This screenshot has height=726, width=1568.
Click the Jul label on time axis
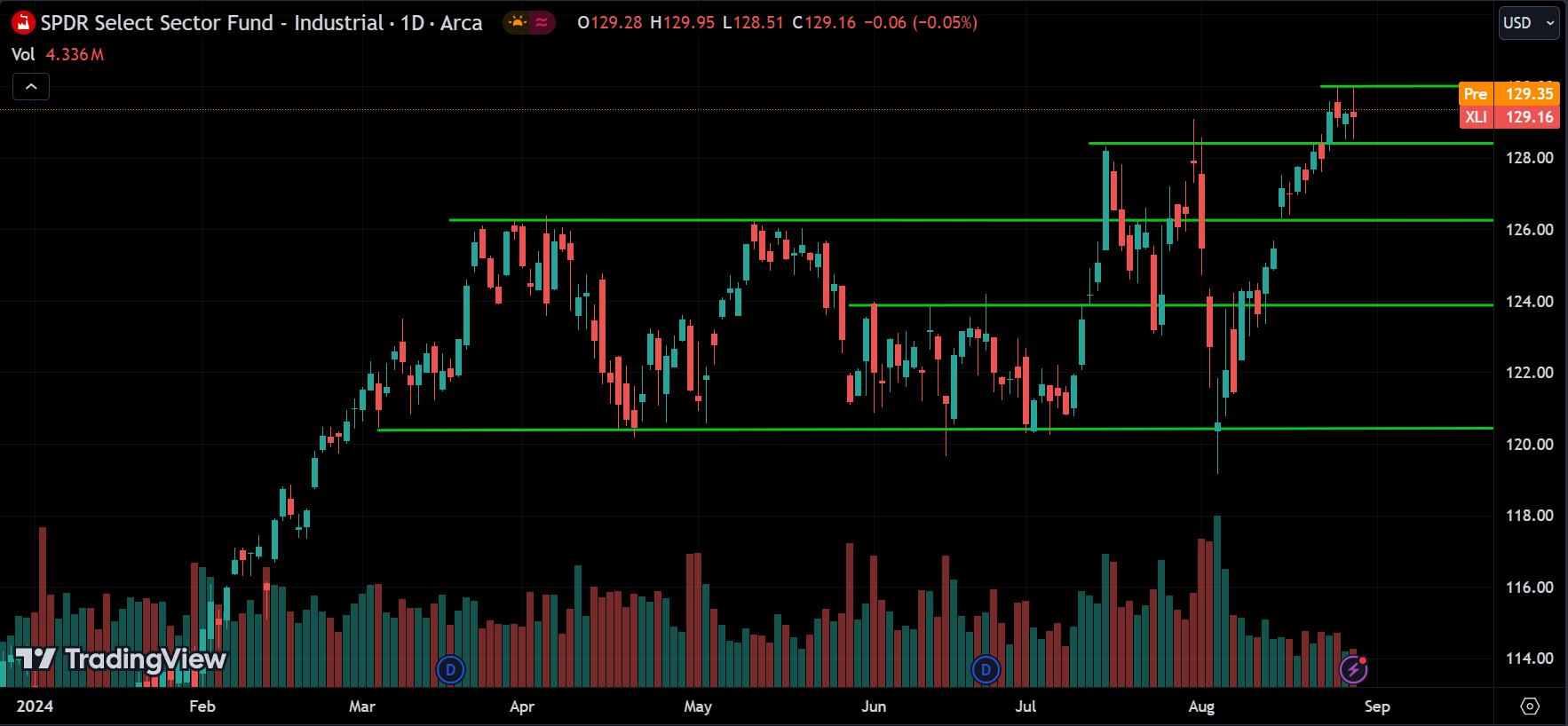(1026, 706)
